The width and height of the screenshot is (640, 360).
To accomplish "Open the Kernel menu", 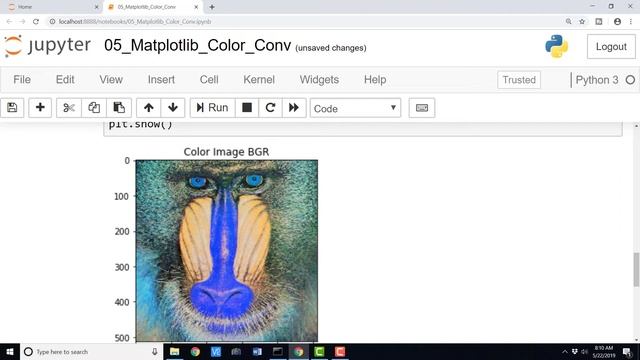I will coord(259,80).
